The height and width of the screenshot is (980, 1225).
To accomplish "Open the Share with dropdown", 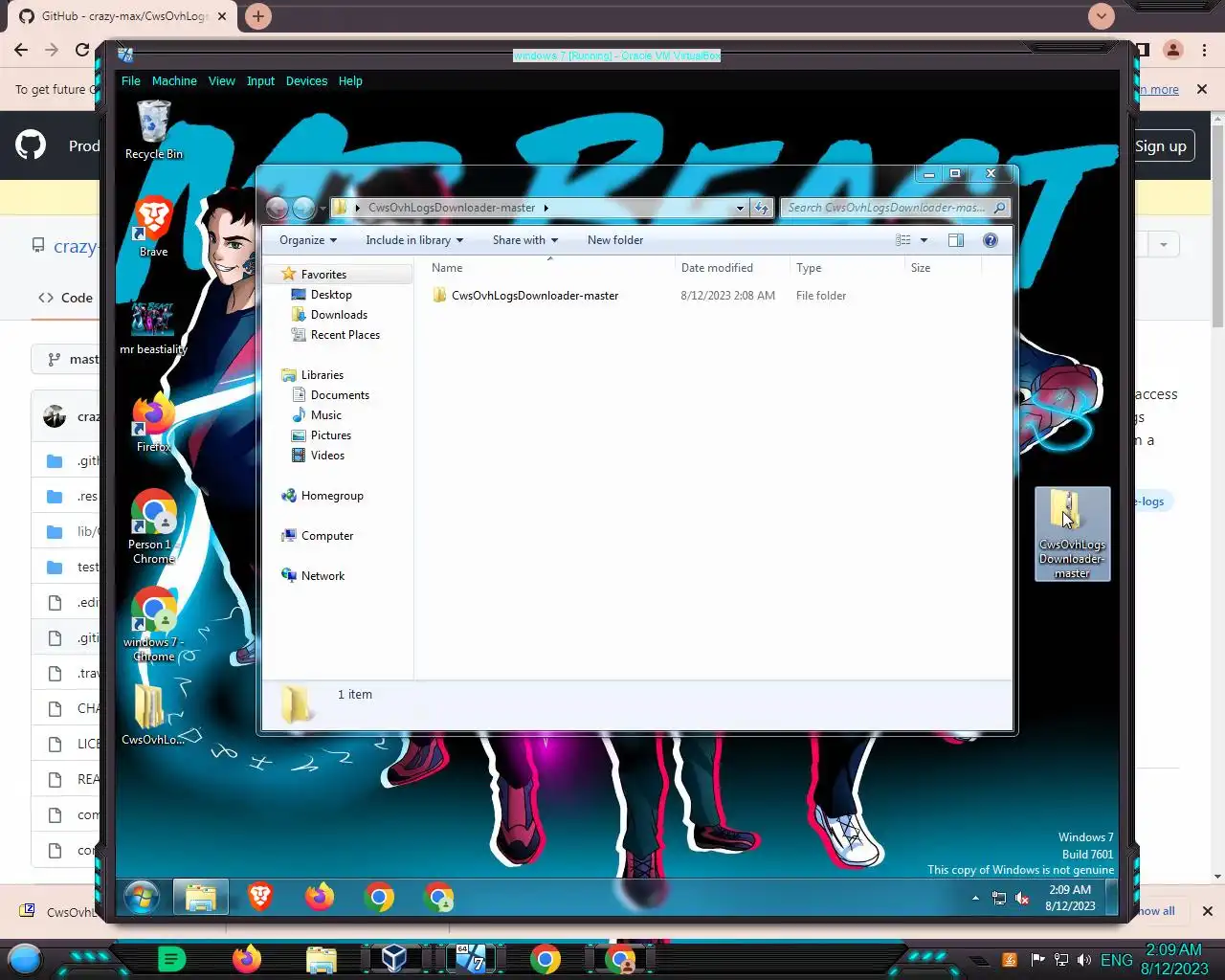I will click(x=524, y=240).
